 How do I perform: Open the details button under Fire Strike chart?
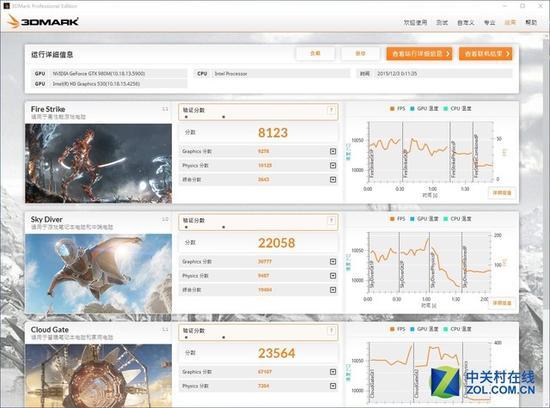point(502,193)
